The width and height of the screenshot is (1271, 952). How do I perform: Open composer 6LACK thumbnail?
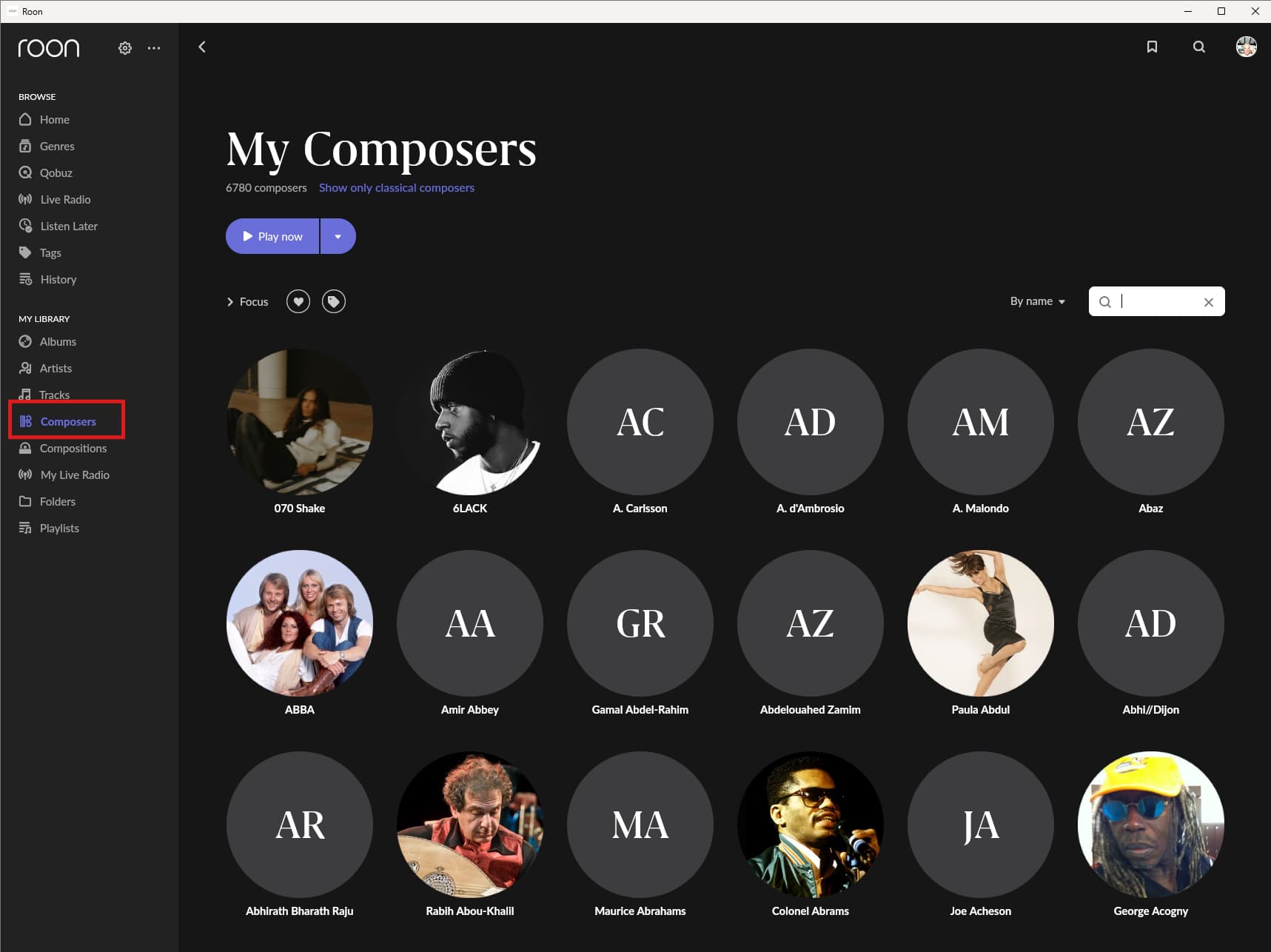470,422
